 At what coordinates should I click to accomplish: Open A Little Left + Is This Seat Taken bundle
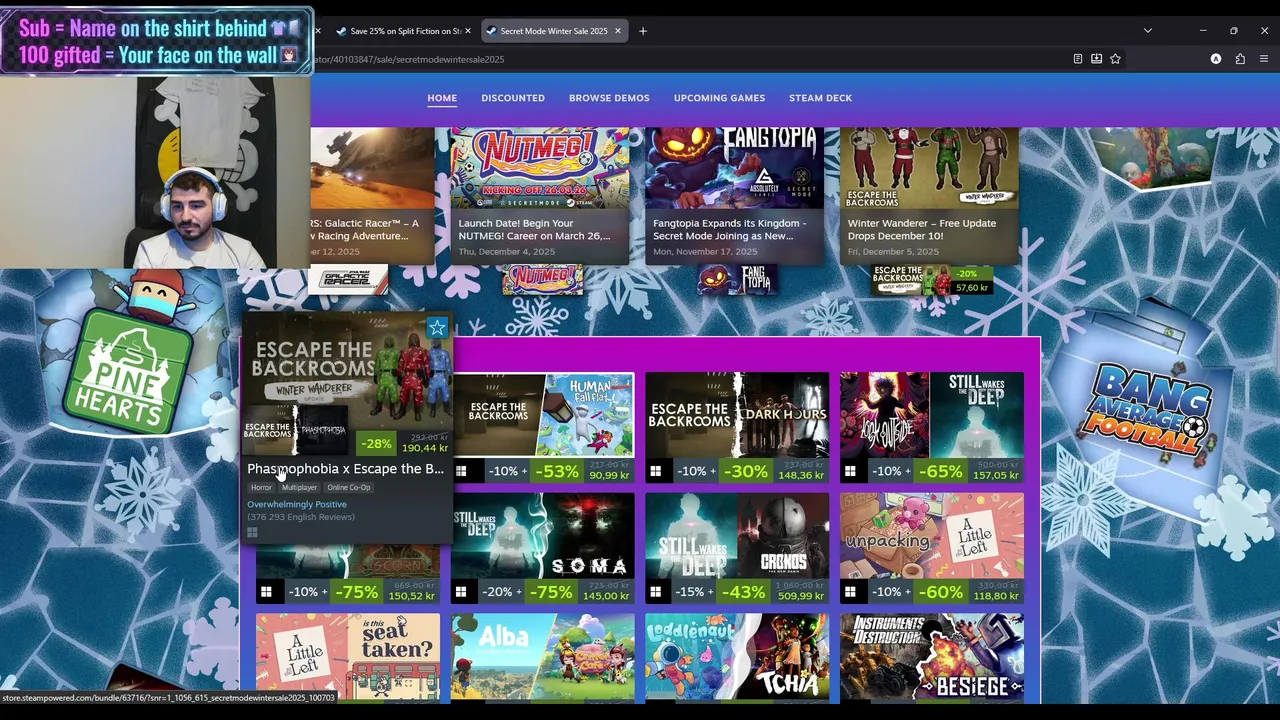coord(348,656)
